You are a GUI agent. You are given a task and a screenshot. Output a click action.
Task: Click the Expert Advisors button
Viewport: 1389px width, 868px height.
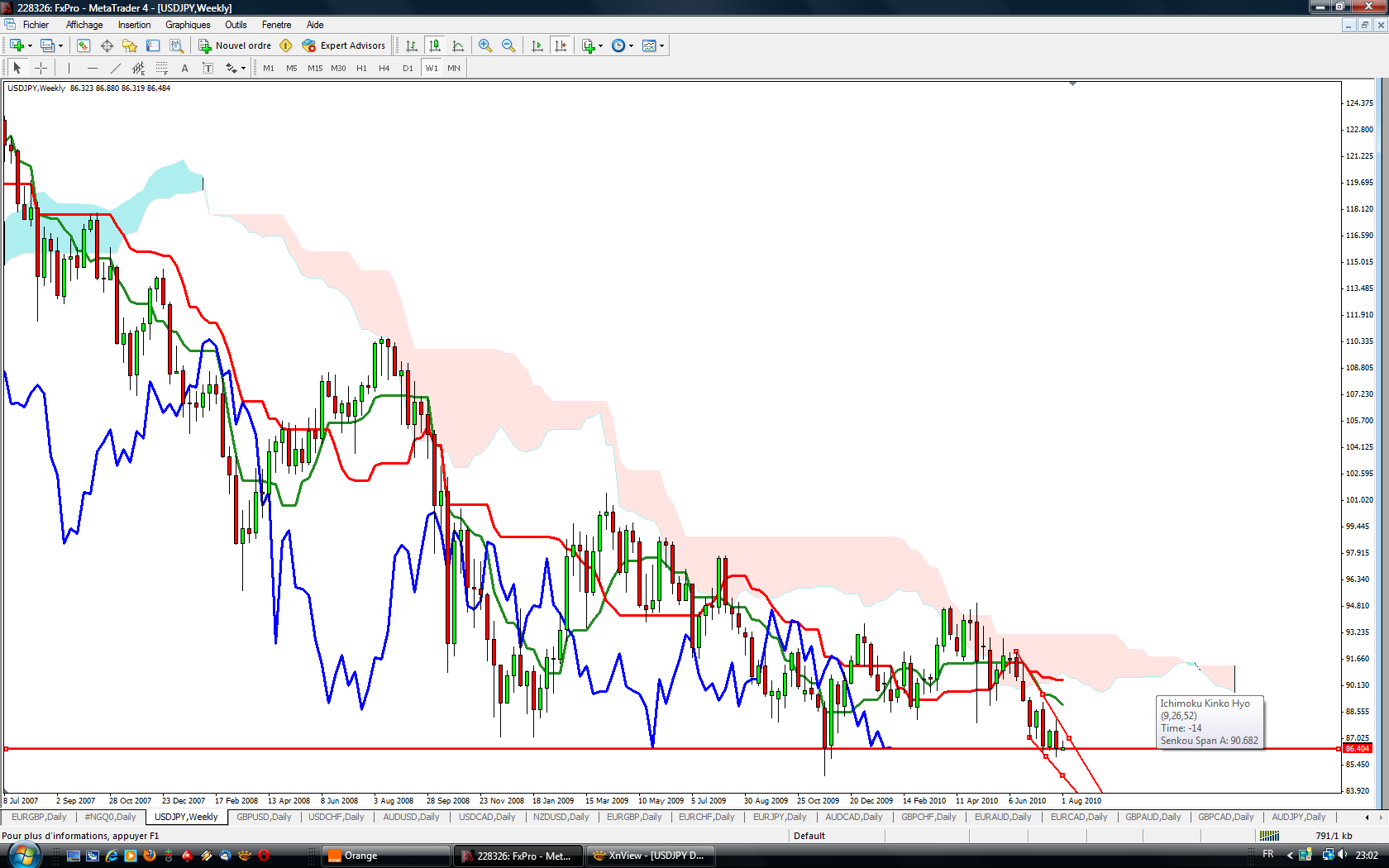tap(344, 45)
